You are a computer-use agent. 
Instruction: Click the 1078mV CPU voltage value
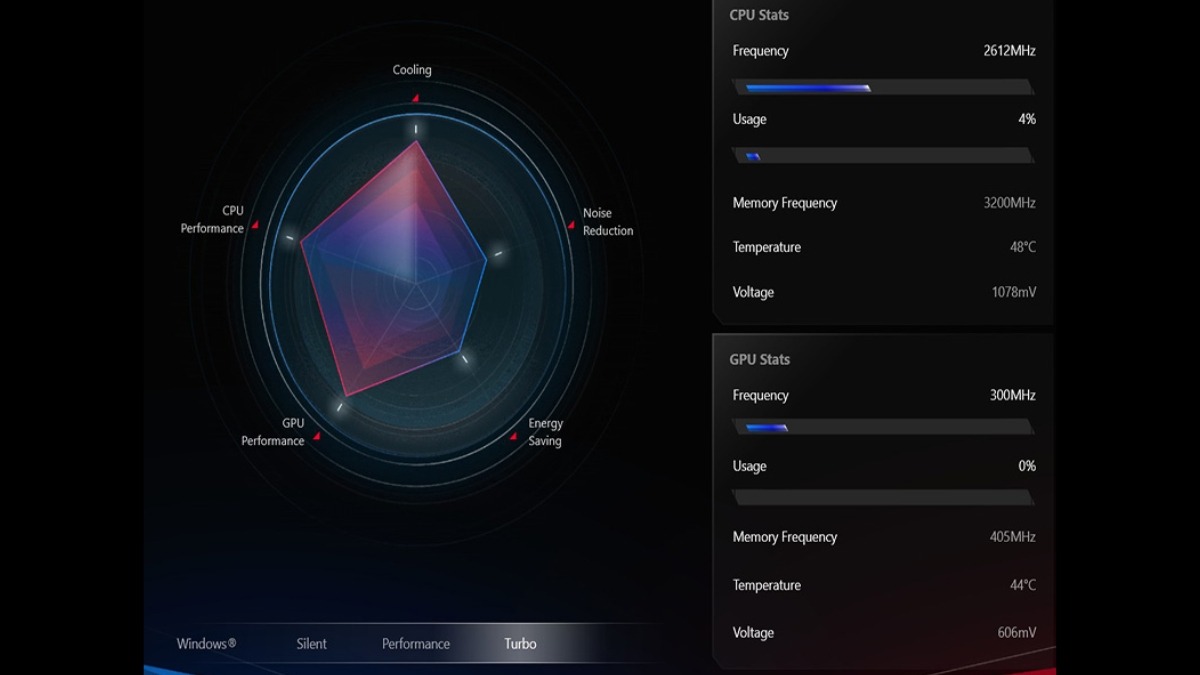tap(1013, 292)
